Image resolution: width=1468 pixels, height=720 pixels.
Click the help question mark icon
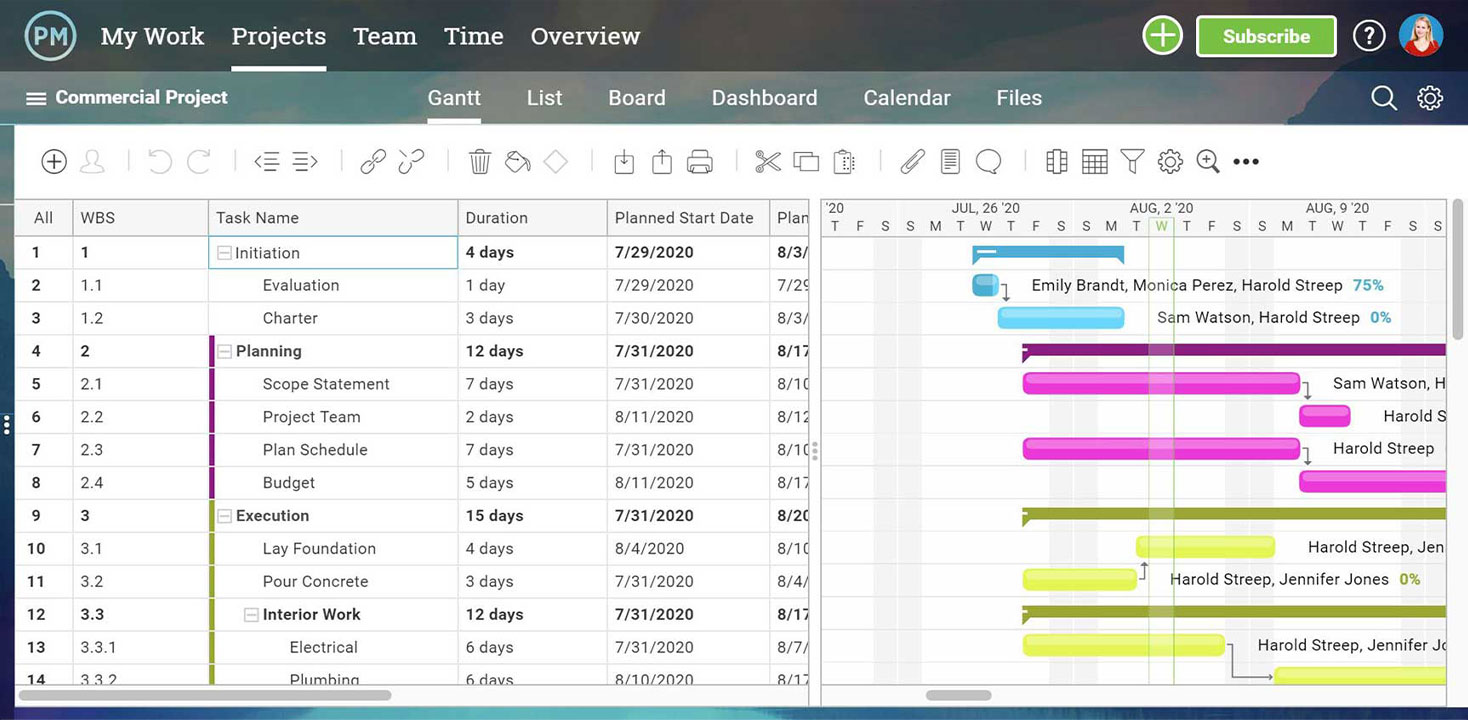pos(1369,36)
